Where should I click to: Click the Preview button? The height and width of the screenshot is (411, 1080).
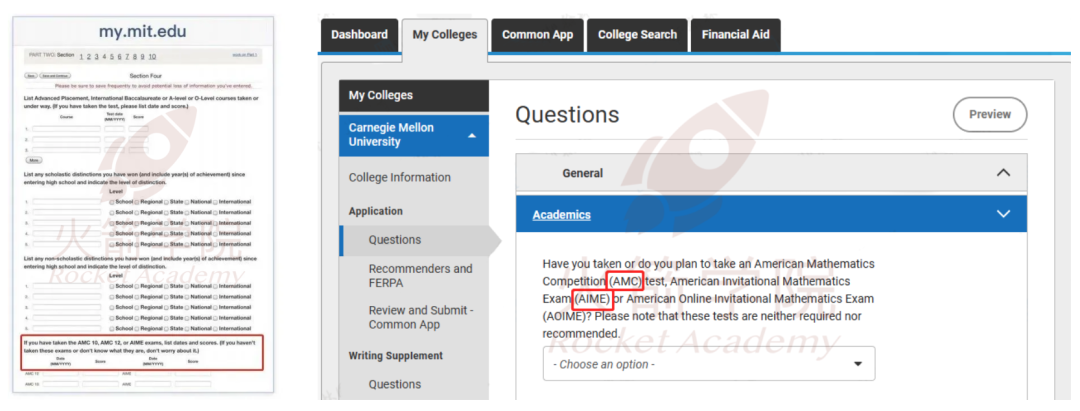pyautogui.click(x=990, y=114)
